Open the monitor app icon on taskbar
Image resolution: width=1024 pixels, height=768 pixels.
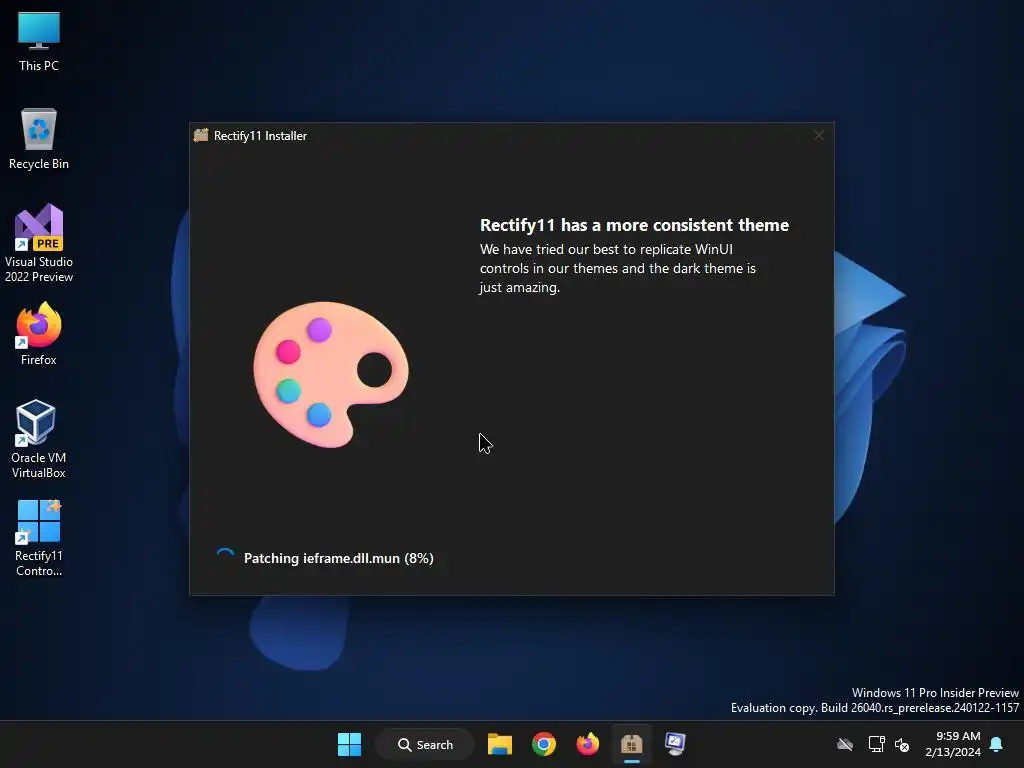(x=675, y=744)
